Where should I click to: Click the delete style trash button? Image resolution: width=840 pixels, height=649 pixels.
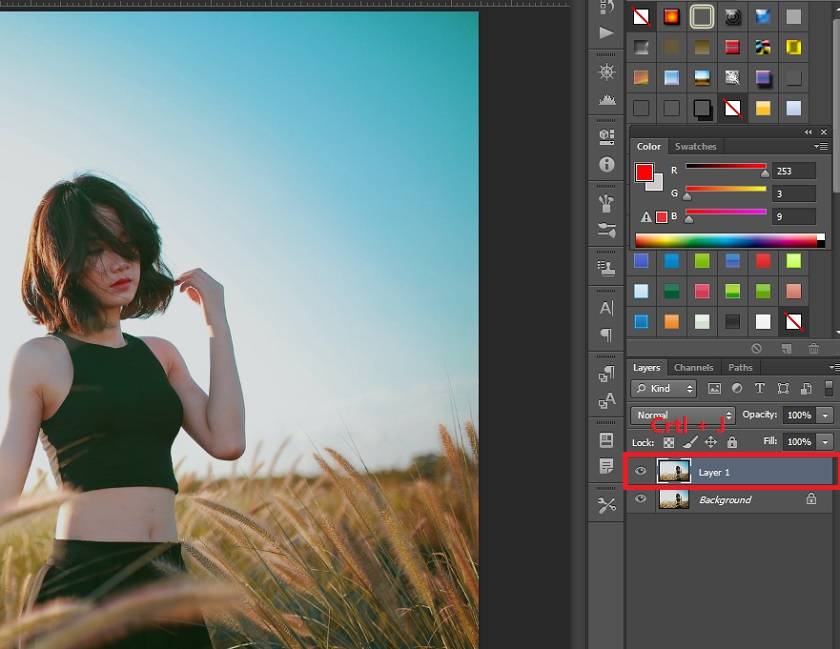[x=813, y=348]
